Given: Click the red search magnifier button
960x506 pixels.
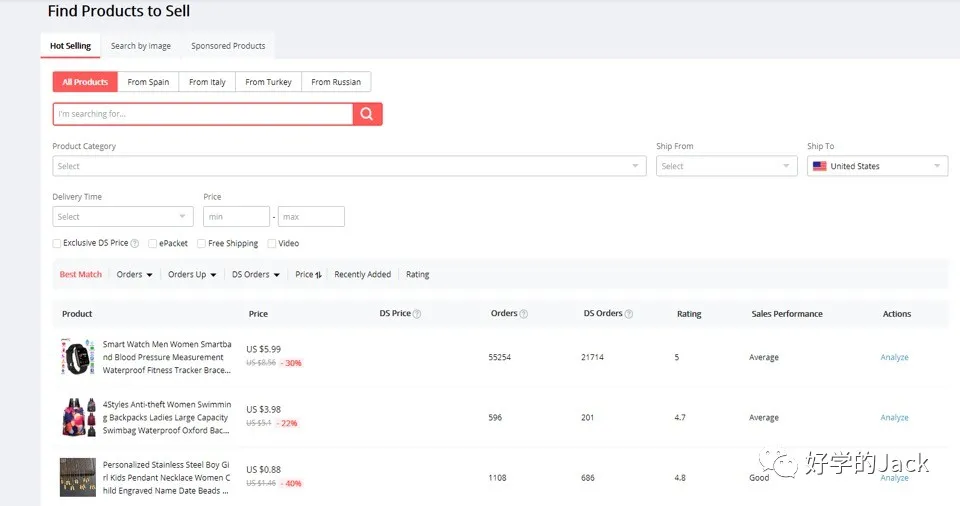Looking at the screenshot, I should 367,114.
